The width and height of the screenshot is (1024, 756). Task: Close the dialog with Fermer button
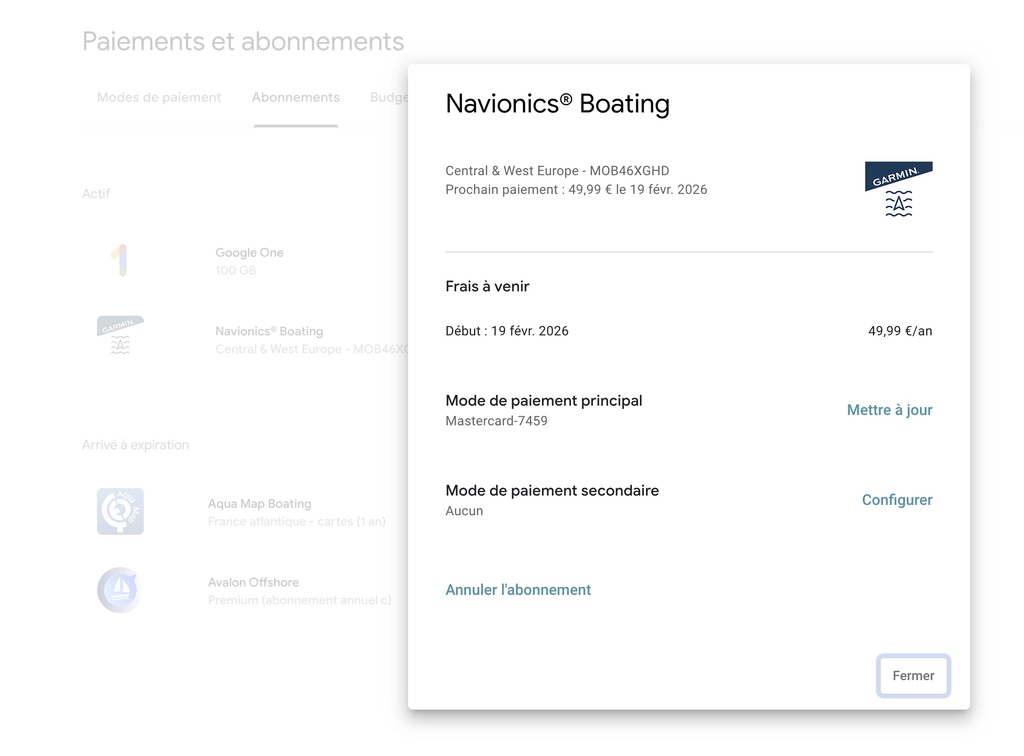point(913,676)
